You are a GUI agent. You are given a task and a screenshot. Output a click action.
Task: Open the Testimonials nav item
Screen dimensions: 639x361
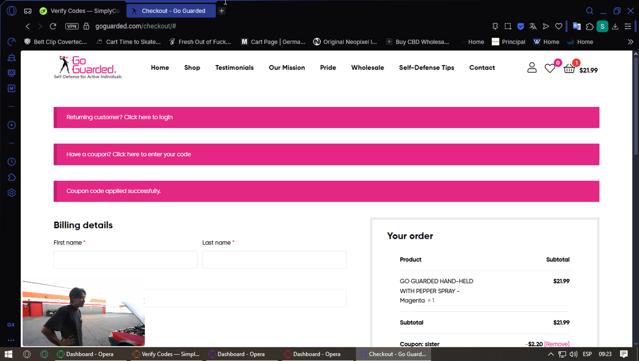234,68
